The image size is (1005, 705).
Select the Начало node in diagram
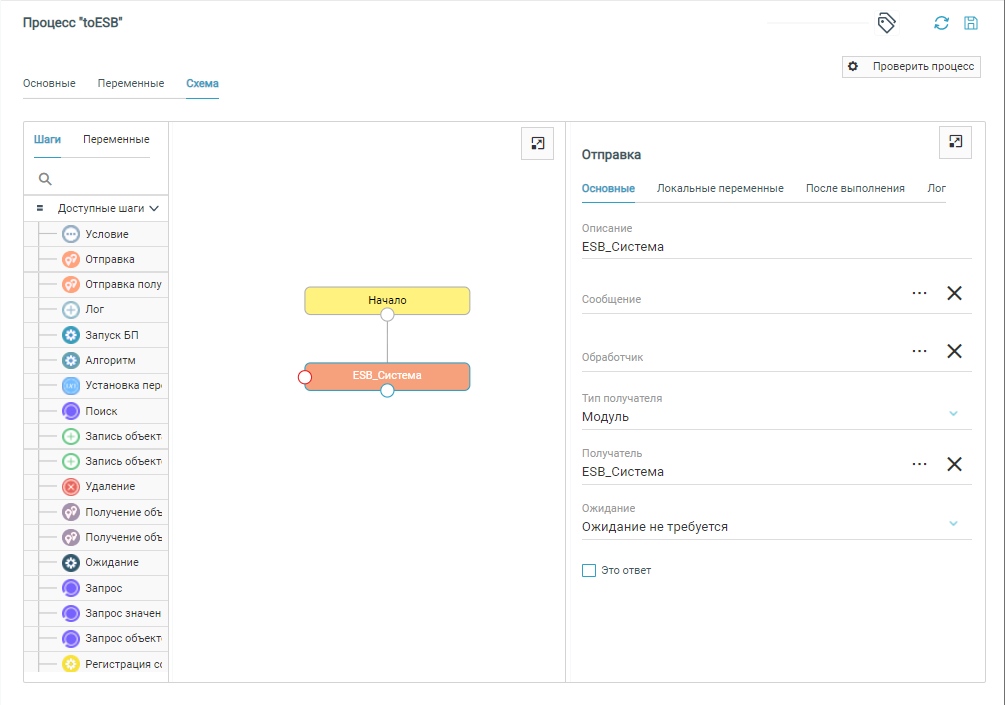387,300
